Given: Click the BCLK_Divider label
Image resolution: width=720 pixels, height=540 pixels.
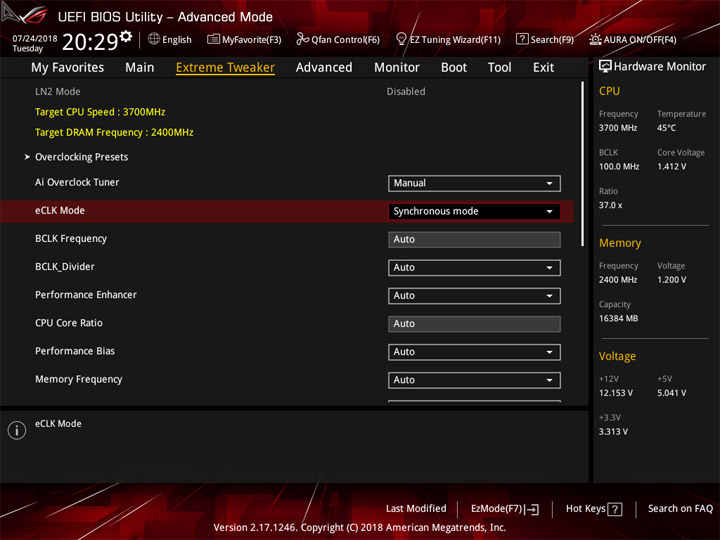Looking at the screenshot, I should [65, 267].
